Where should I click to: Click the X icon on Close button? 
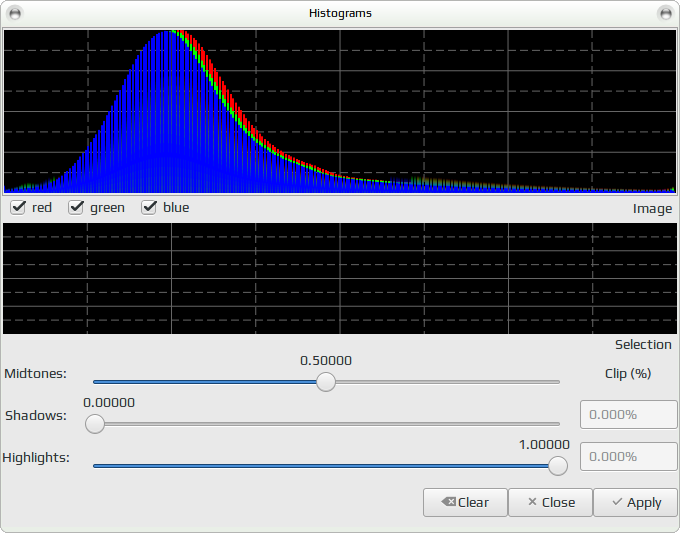tap(532, 502)
